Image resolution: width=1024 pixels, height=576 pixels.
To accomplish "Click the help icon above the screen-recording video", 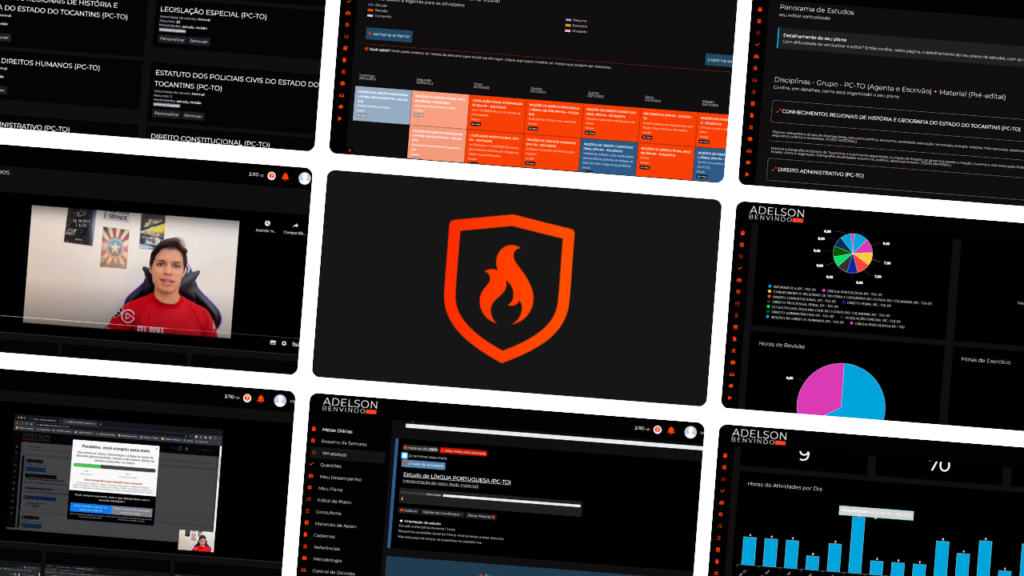I will point(247,398).
